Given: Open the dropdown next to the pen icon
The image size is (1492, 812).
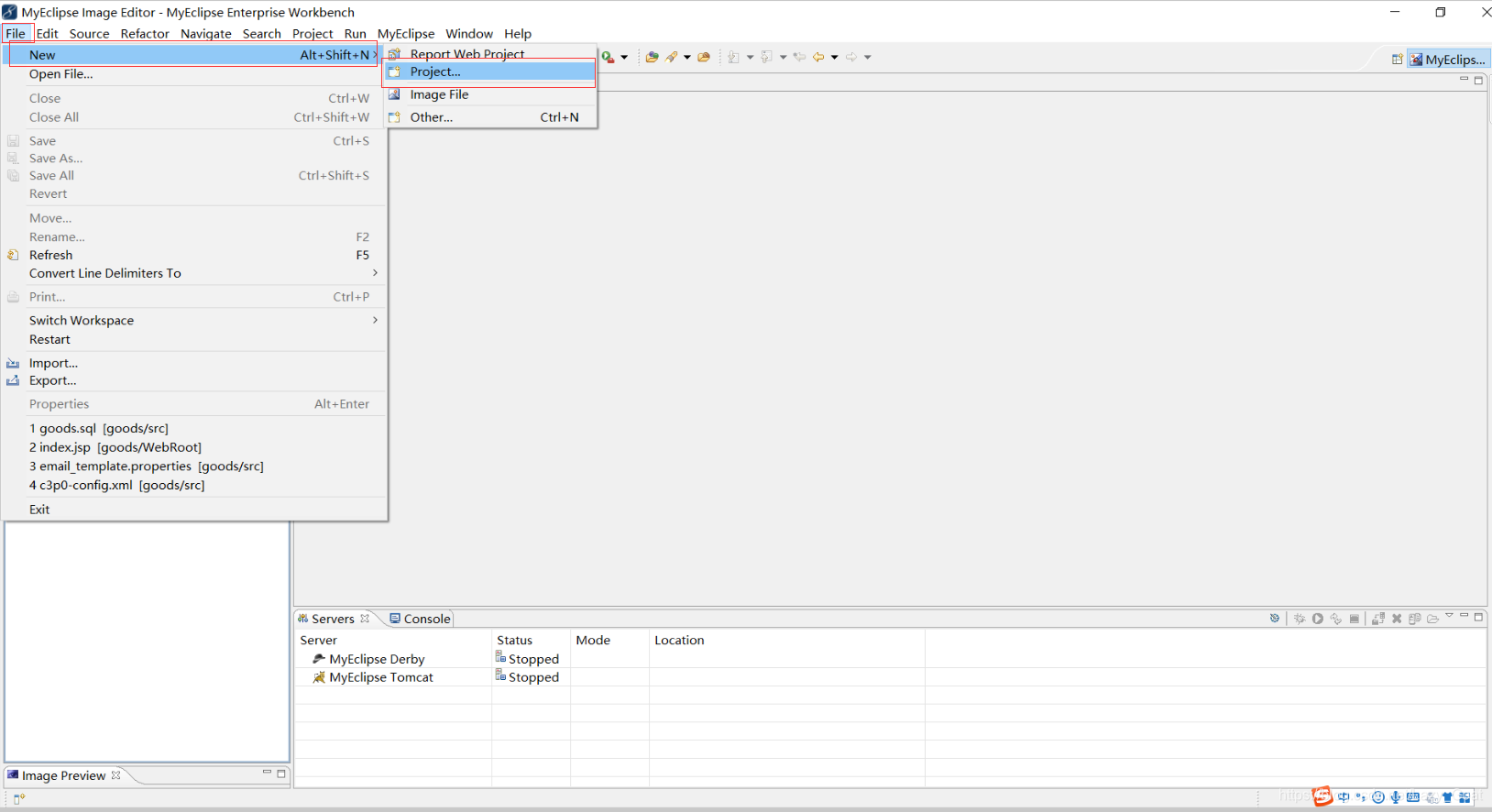Looking at the screenshot, I should (687, 57).
